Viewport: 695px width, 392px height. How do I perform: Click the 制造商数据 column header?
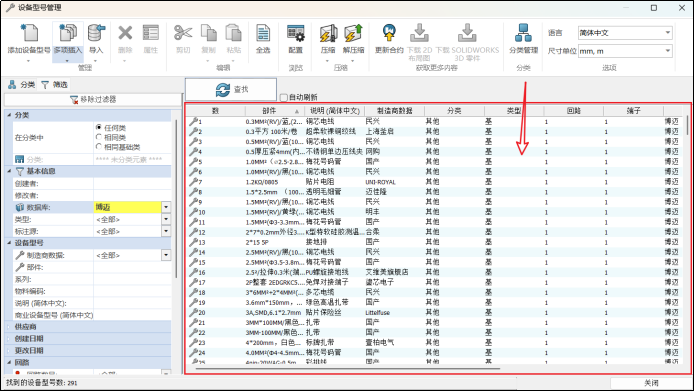pos(394,111)
